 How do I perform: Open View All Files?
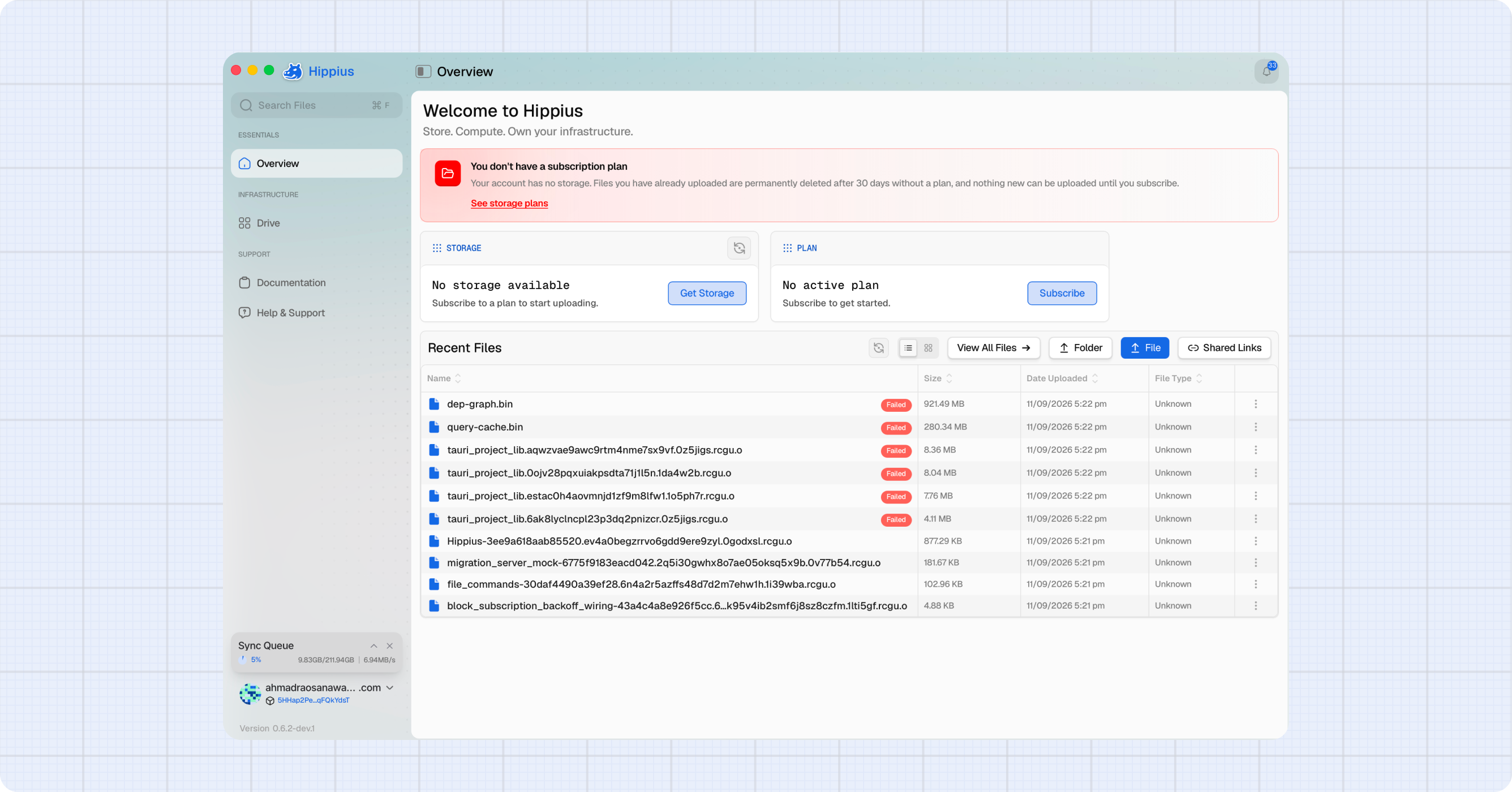(994, 348)
